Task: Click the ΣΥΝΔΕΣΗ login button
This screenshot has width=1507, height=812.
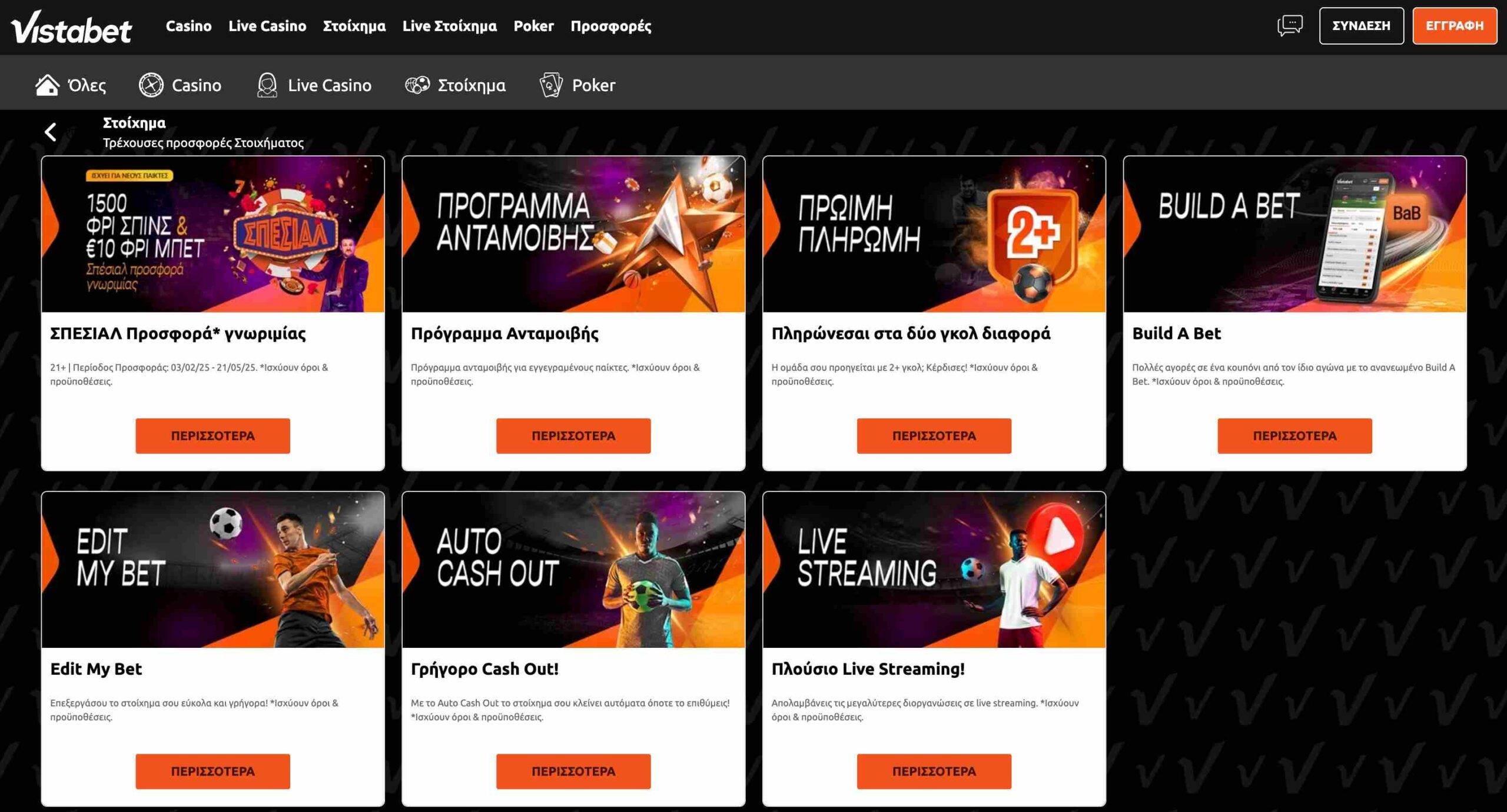Action: 1361,26
